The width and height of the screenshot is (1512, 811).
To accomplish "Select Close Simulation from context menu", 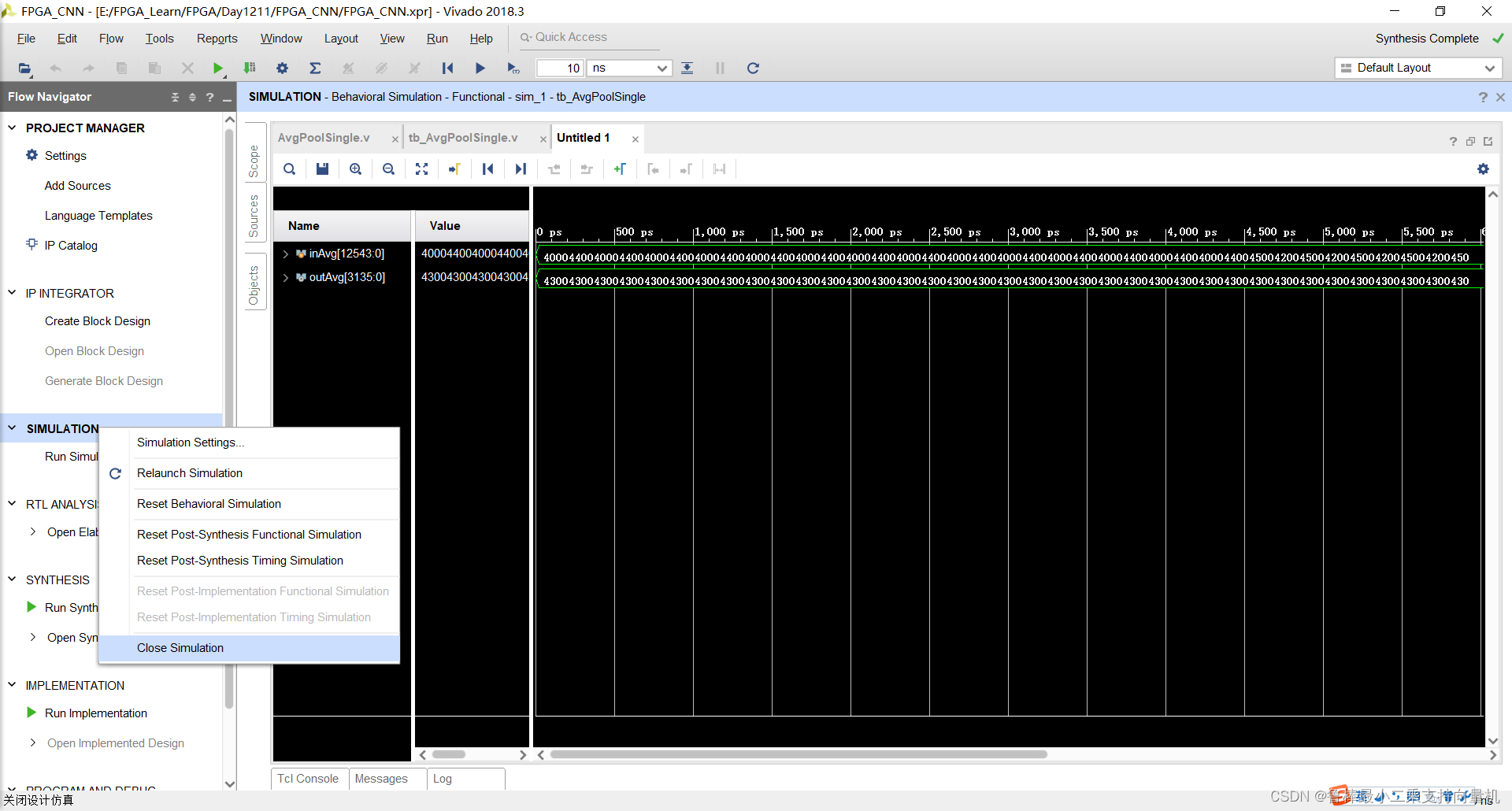I will pos(250,648).
